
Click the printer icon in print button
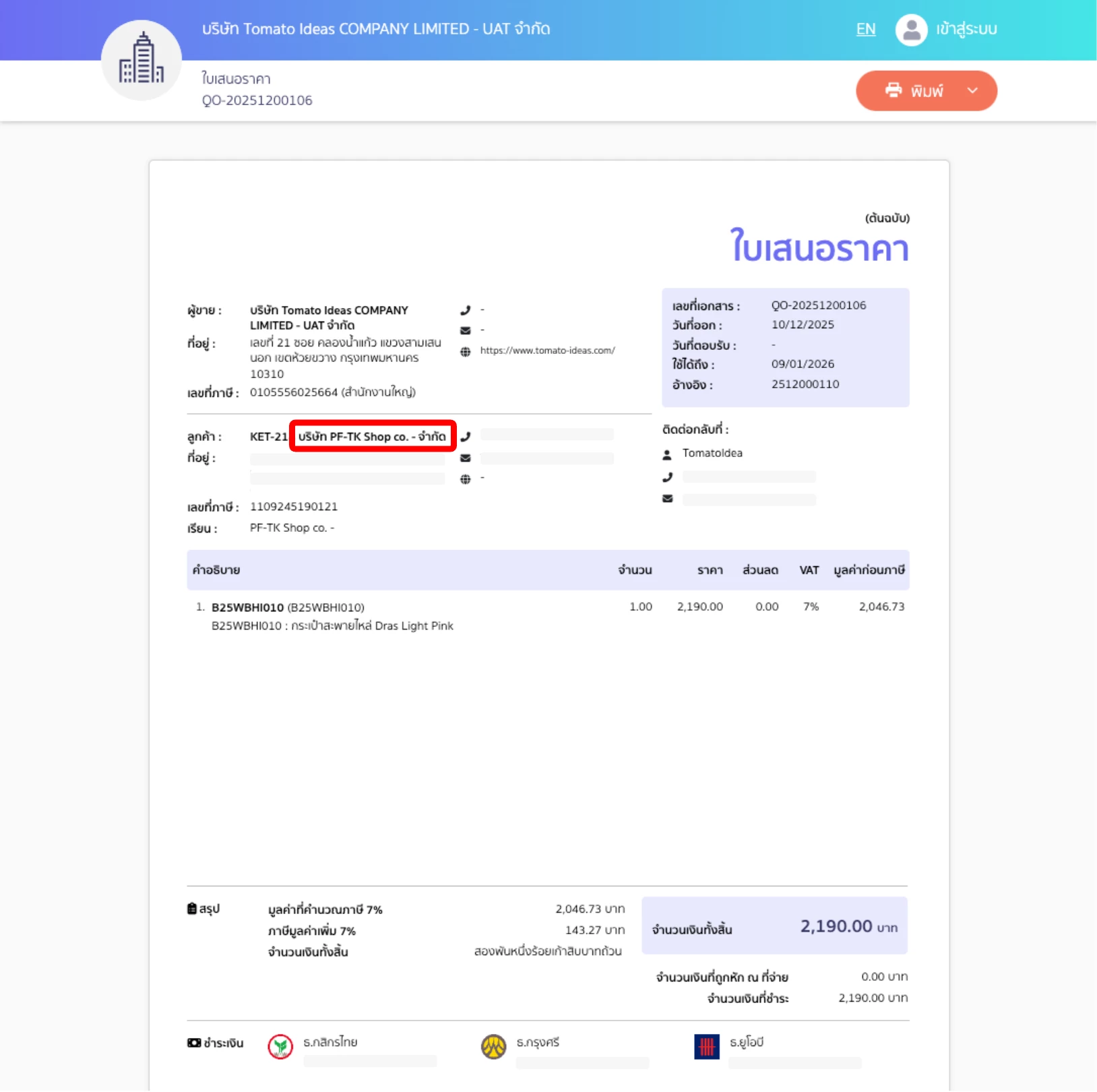[x=894, y=90]
